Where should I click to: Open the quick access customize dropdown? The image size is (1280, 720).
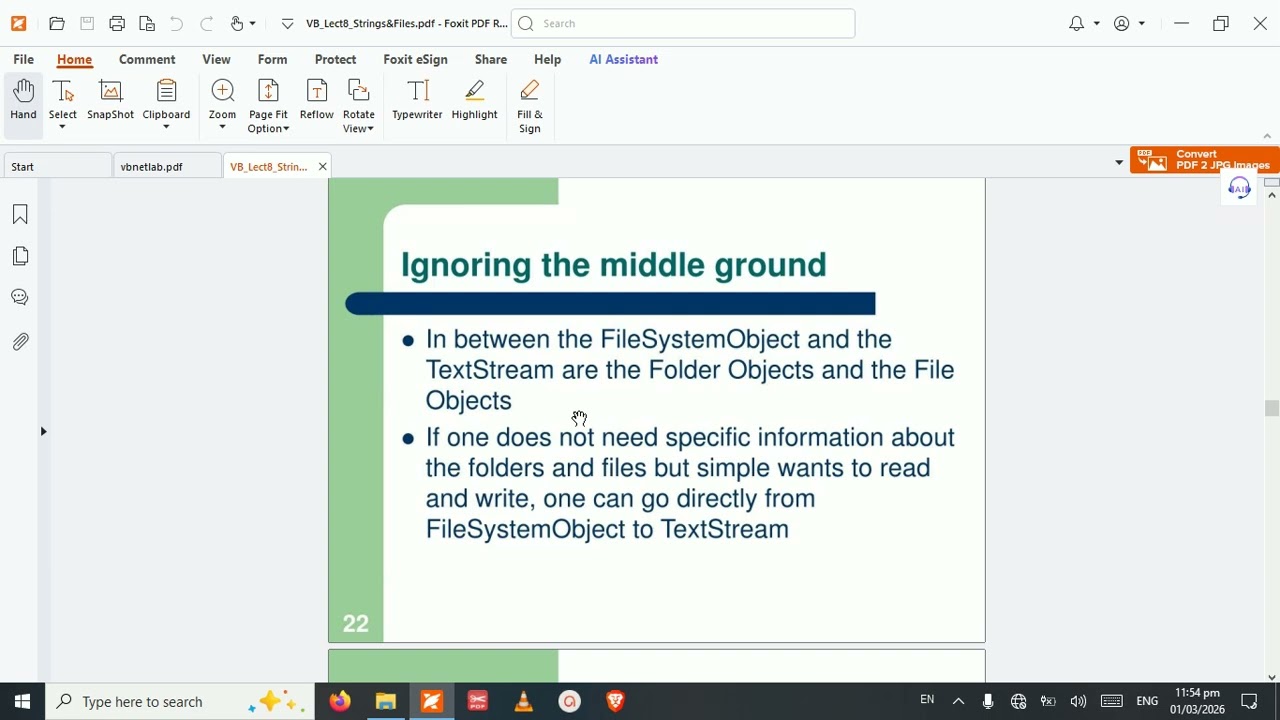[x=287, y=23]
